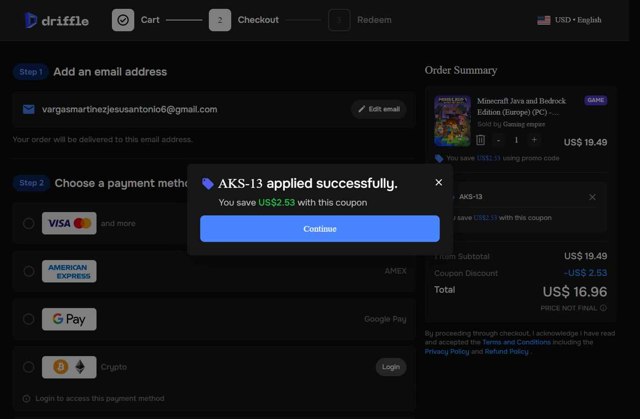This screenshot has height=419, width=640.
Task: Select the Google Pay radio button
Action: [x=29, y=319]
